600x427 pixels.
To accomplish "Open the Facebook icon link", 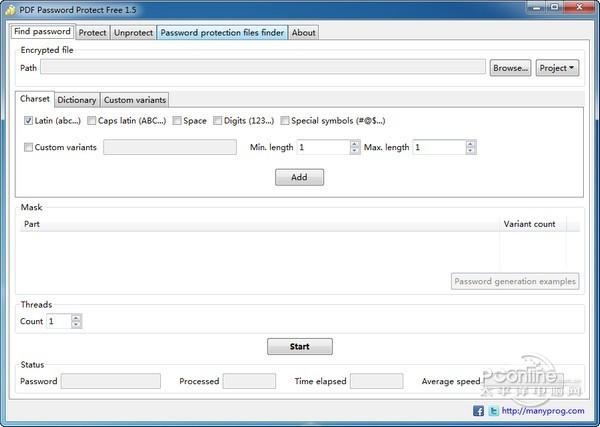I will (478, 411).
